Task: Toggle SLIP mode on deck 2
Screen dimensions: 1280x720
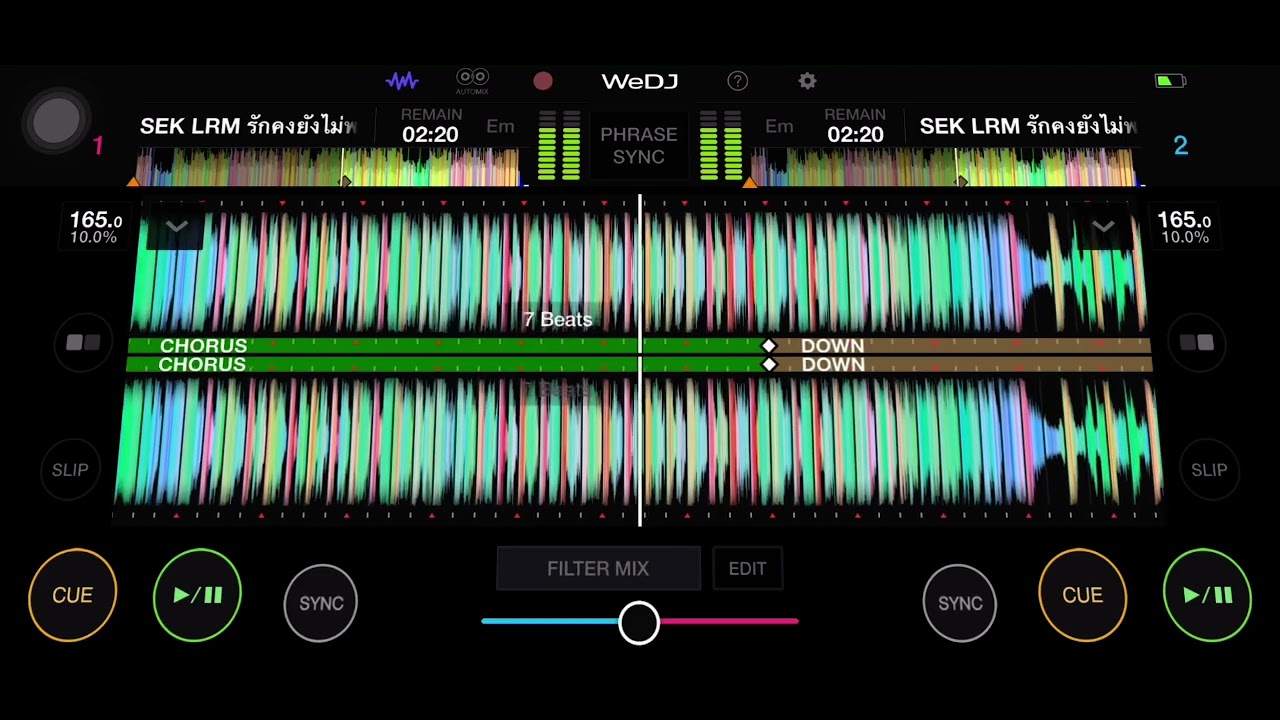Action: coord(1209,470)
